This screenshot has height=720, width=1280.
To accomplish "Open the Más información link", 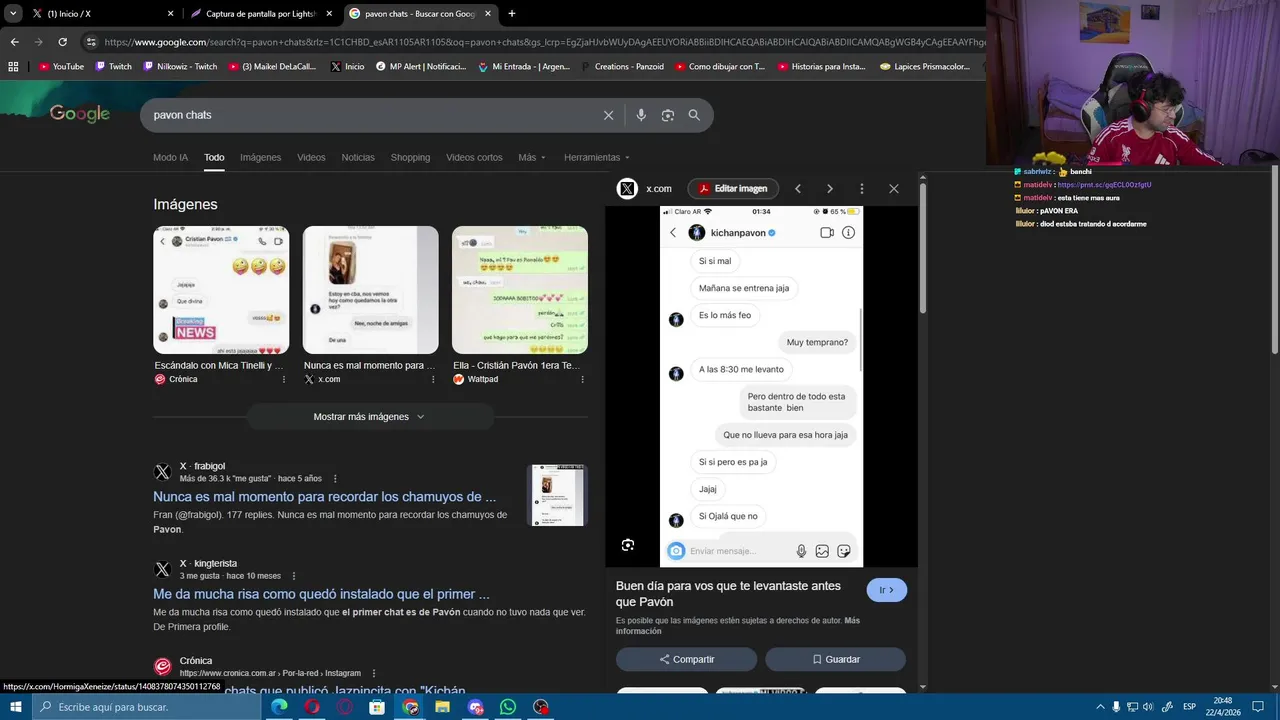I will pyautogui.click(x=737, y=626).
